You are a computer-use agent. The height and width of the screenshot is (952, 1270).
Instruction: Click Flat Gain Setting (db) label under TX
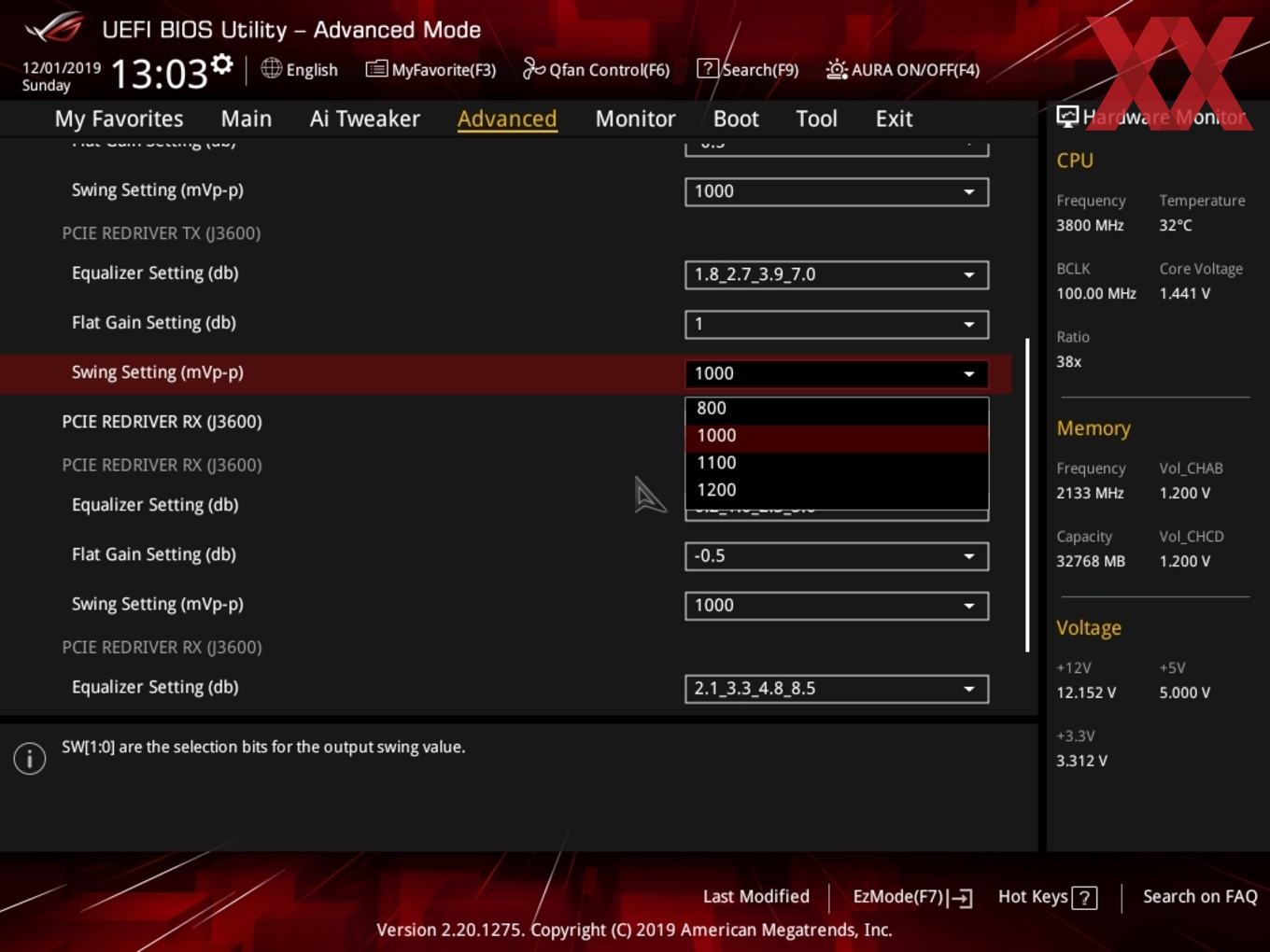(154, 323)
